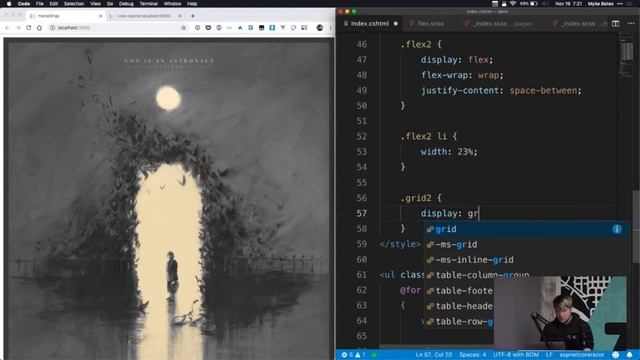Select the '-ms-inline-grid' autocomplete suggestion

click(x=527, y=260)
